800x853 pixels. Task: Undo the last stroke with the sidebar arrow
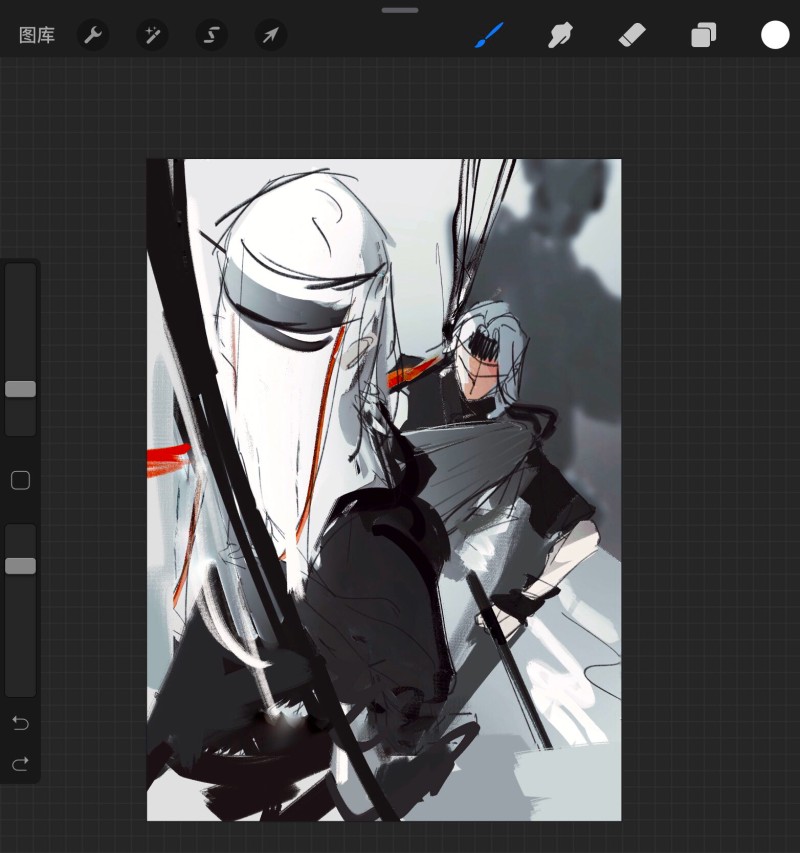tap(21, 723)
